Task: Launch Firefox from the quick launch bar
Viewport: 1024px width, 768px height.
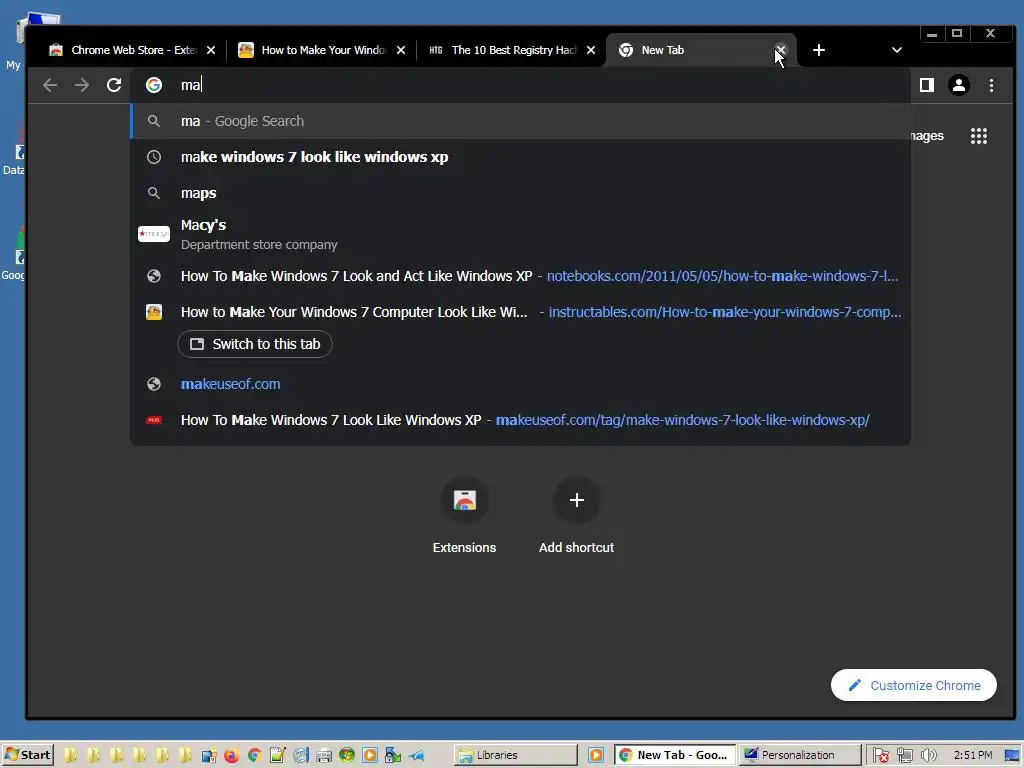Action: 231,756
